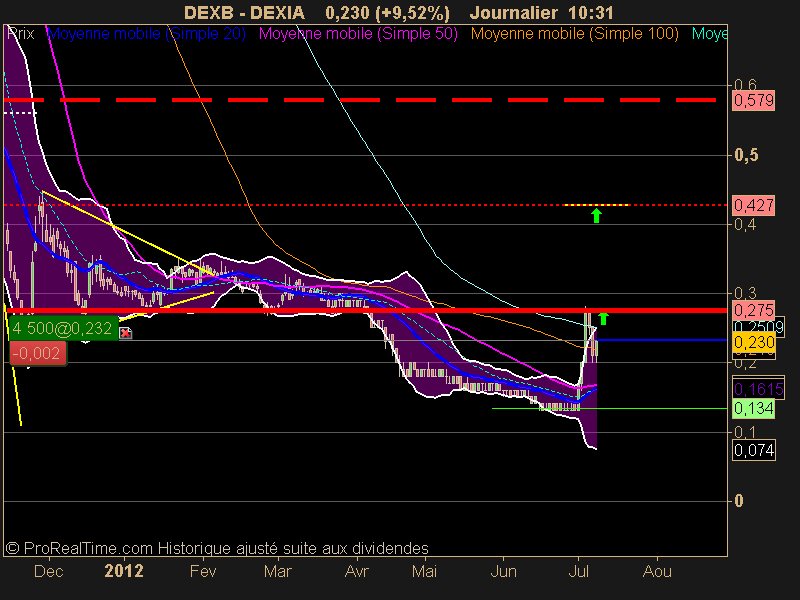Open Moyenne mobile (Simple 50) indicator settings
Image resolution: width=800 pixels, height=600 pixels.
click(358, 34)
